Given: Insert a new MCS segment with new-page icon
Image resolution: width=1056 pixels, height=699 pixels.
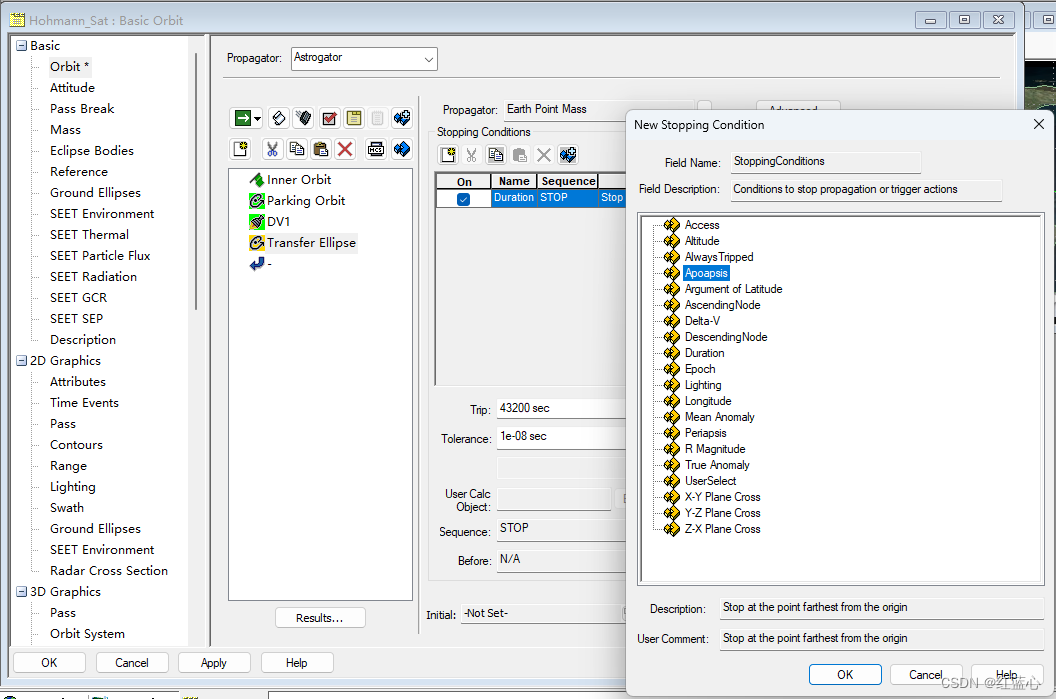Looking at the screenshot, I should [x=240, y=149].
